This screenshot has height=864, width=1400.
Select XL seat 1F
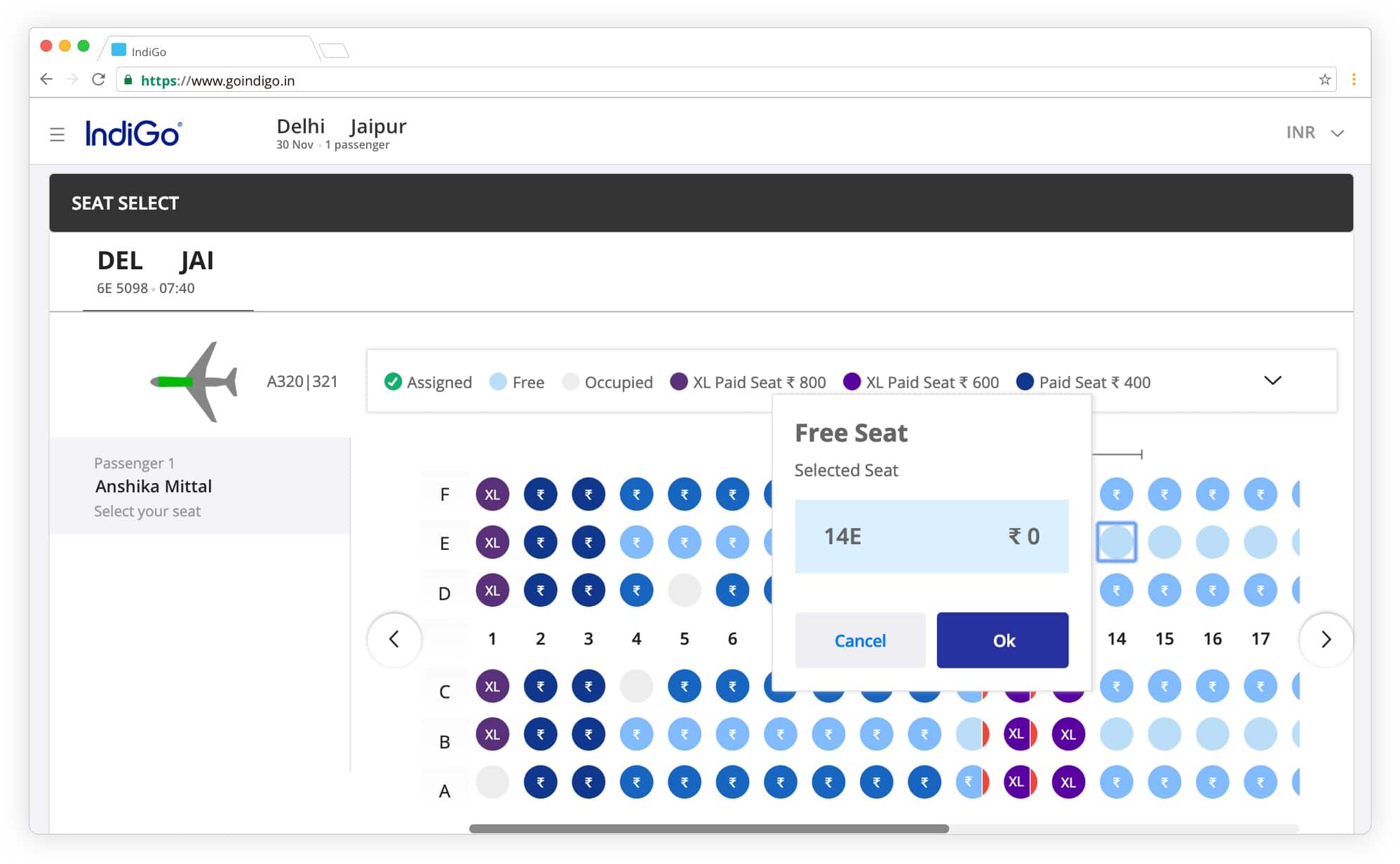[x=492, y=494]
